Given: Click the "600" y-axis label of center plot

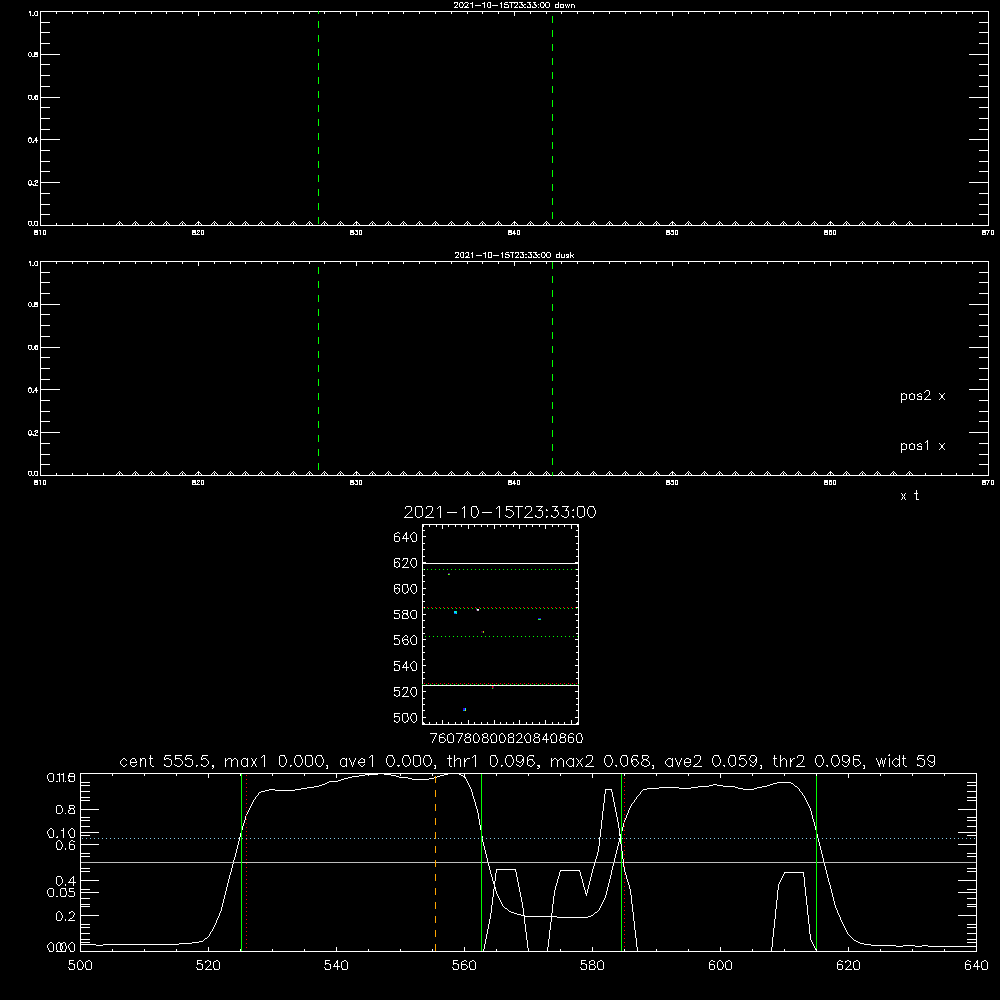Looking at the screenshot, I should coord(405,589).
